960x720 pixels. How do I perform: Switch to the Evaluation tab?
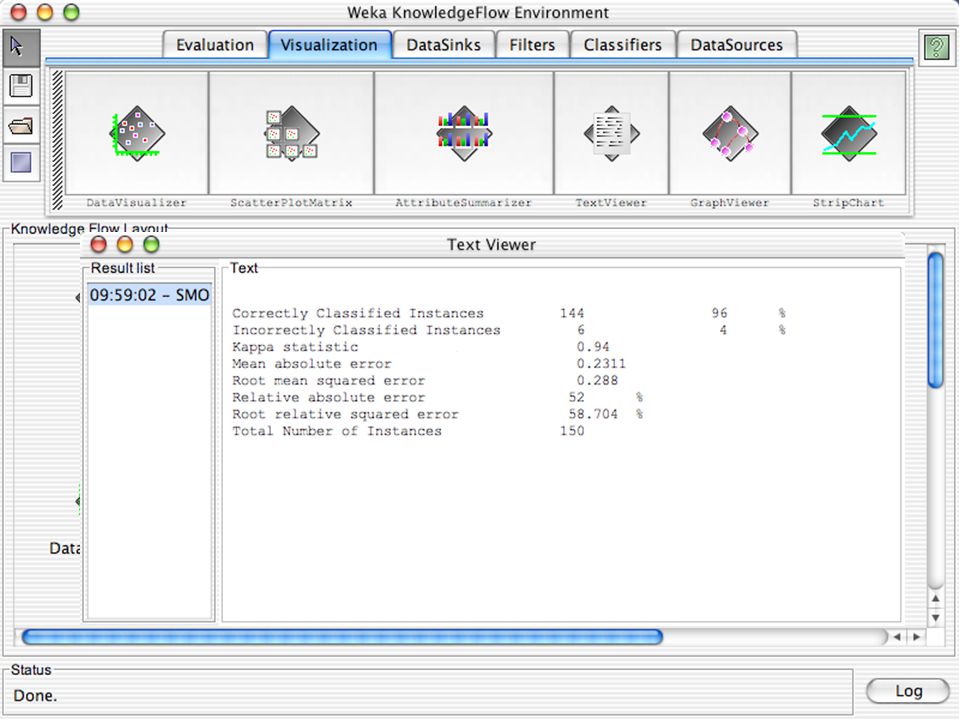click(215, 45)
